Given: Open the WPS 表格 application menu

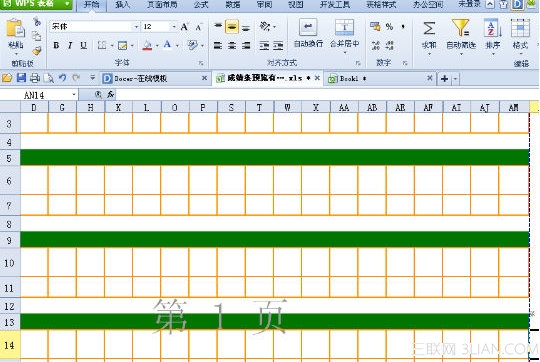Looking at the screenshot, I should [x=36, y=4].
